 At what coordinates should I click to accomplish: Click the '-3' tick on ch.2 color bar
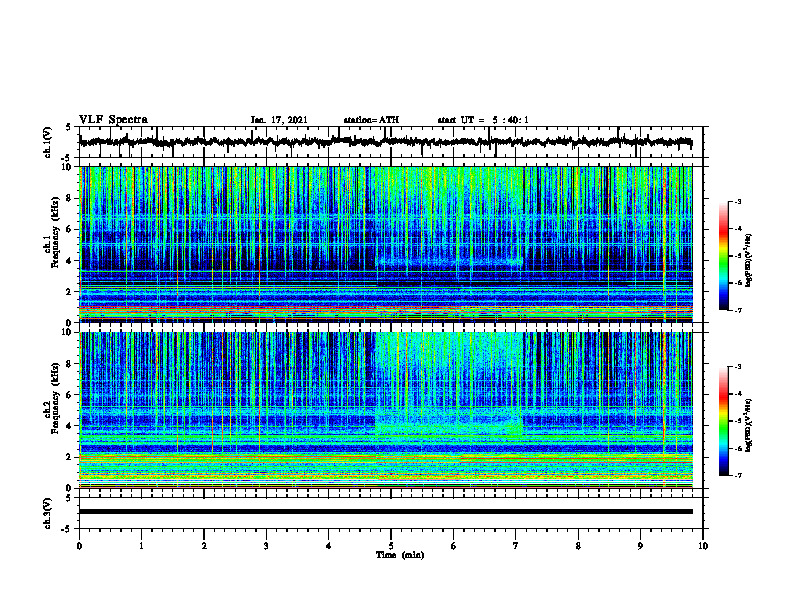coord(738,367)
